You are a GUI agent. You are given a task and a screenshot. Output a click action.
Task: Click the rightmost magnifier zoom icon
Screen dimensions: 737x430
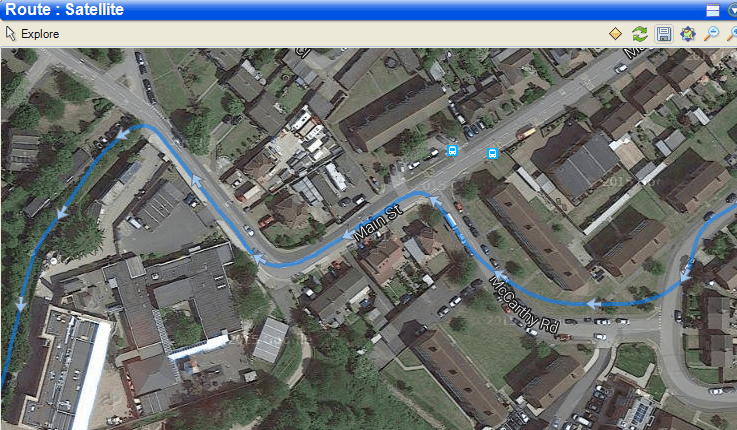[732, 34]
